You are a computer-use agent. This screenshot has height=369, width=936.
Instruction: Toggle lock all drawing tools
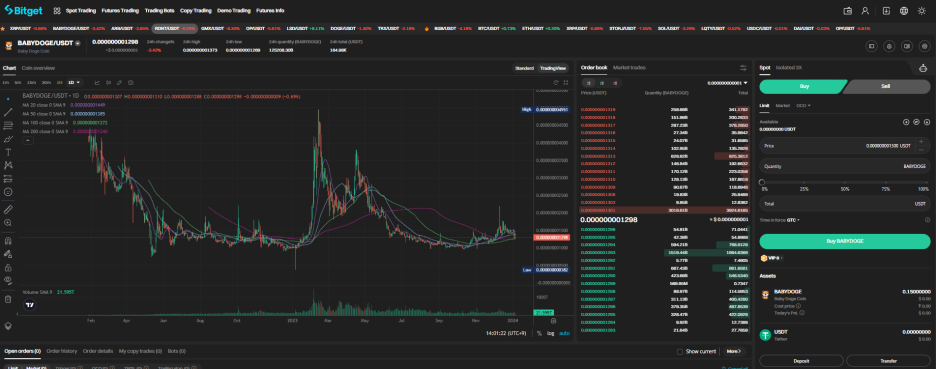[8, 267]
